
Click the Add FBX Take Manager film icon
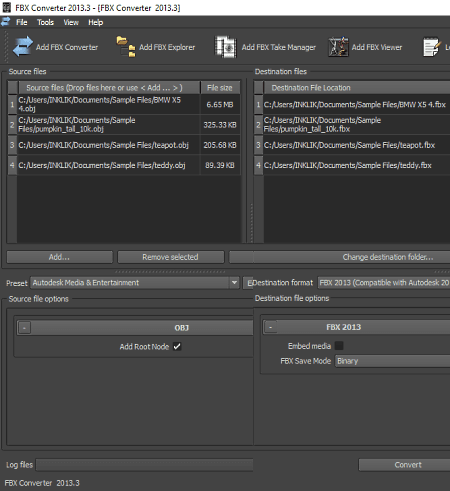pos(226,47)
